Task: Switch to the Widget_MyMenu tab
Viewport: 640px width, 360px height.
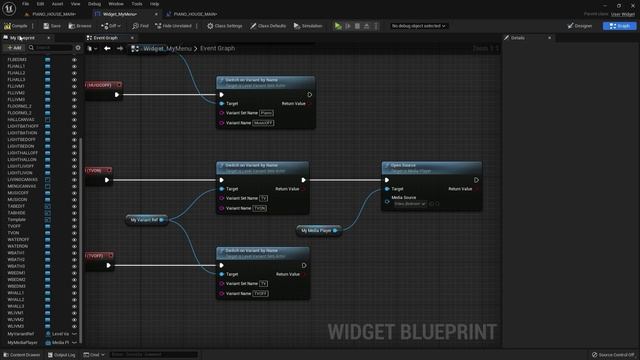Action: click(x=120, y=14)
